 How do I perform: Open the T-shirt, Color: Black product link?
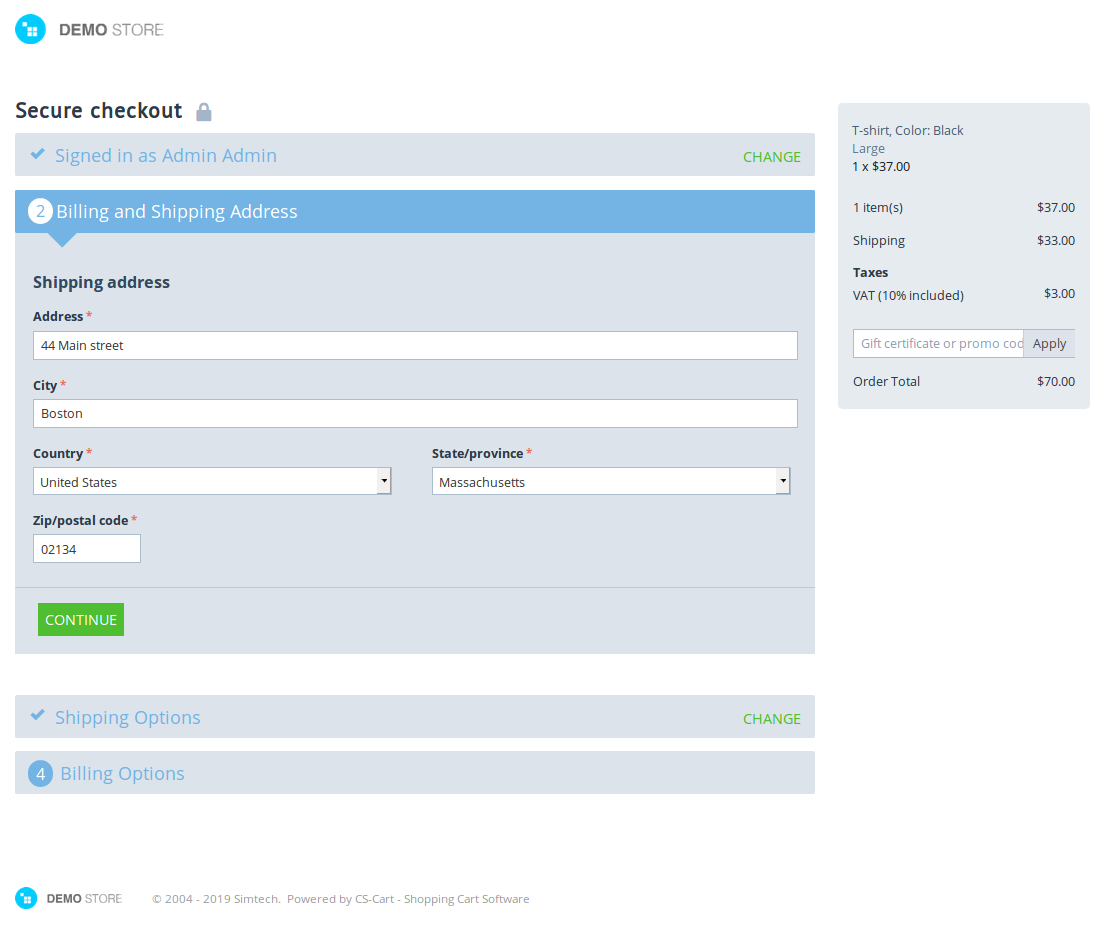[x=907, y=130]
